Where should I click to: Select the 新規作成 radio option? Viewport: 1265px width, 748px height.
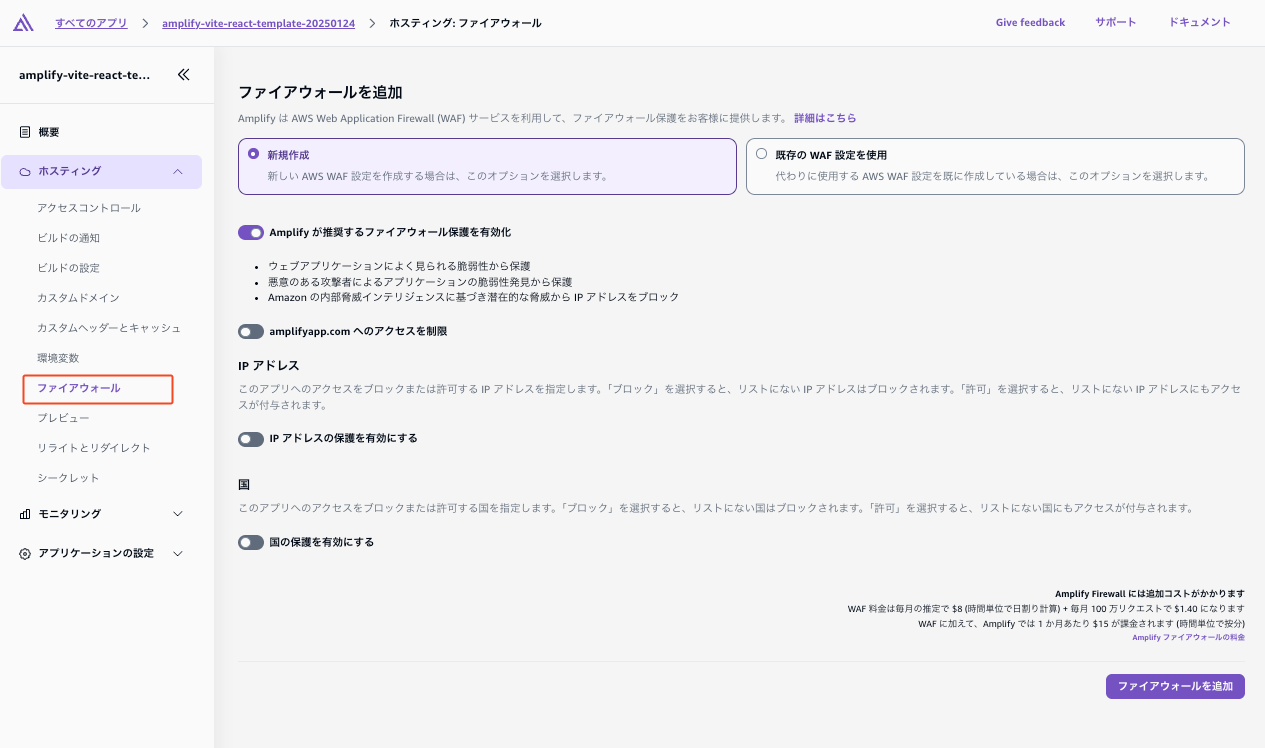point(254,154)
